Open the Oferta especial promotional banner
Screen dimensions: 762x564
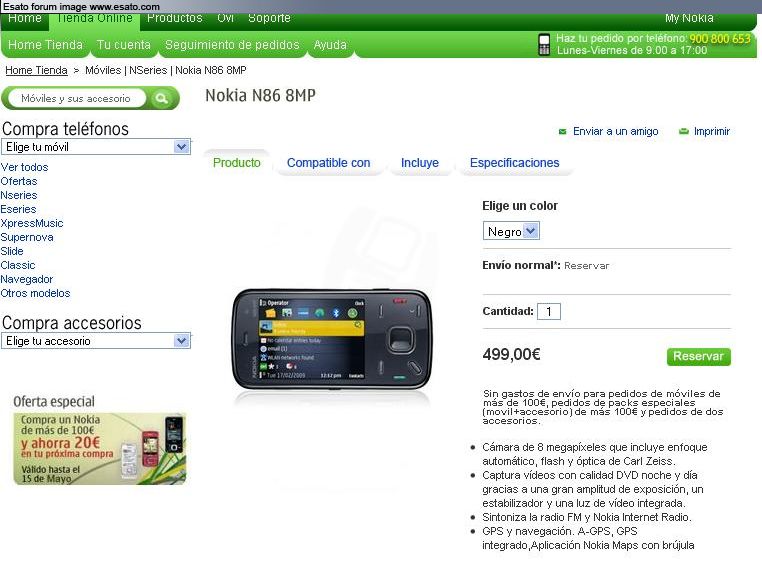100,448
